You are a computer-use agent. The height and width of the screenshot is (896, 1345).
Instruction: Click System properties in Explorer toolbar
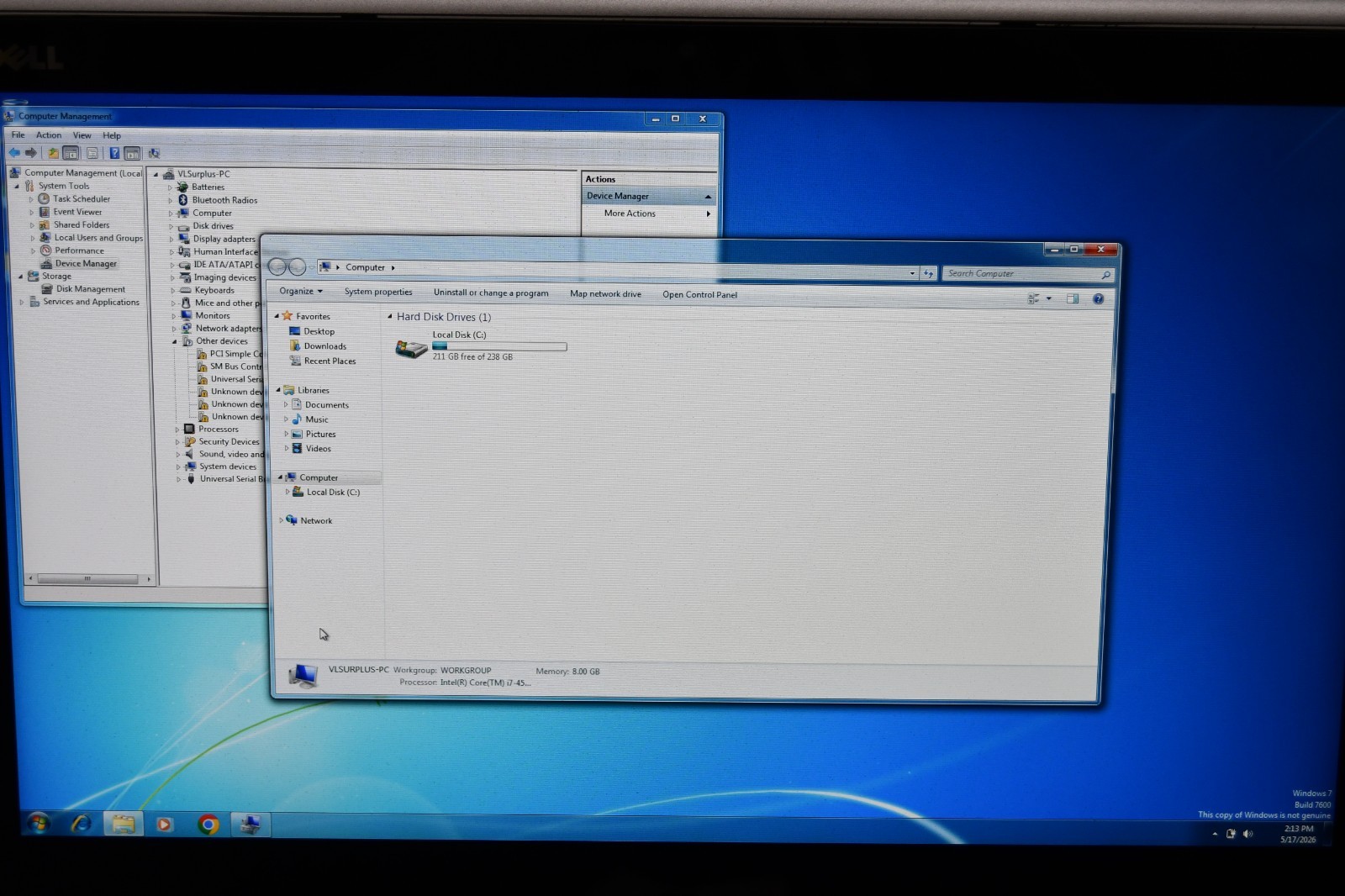pyautogui.click(x=378, y=293)
